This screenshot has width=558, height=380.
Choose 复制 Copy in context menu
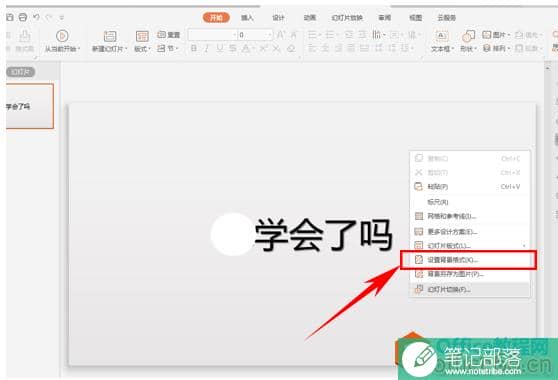pos(469,158)
